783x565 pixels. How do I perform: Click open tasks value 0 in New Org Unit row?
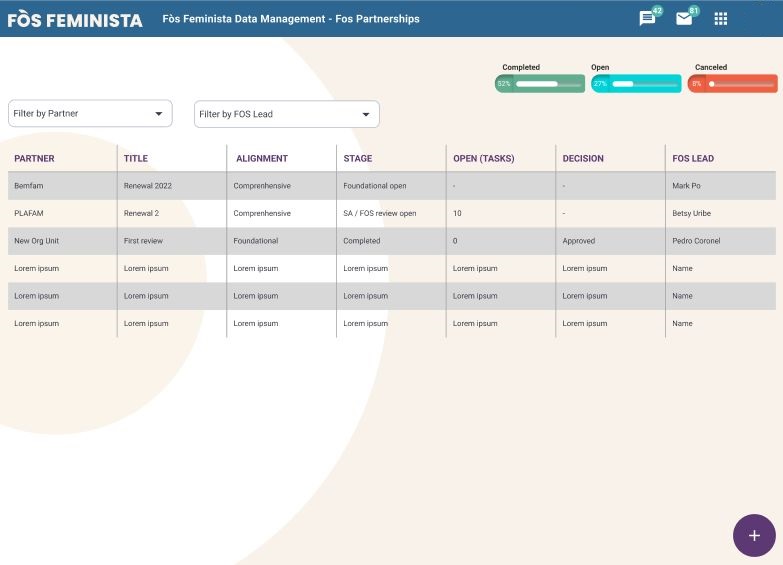point(455,241)
